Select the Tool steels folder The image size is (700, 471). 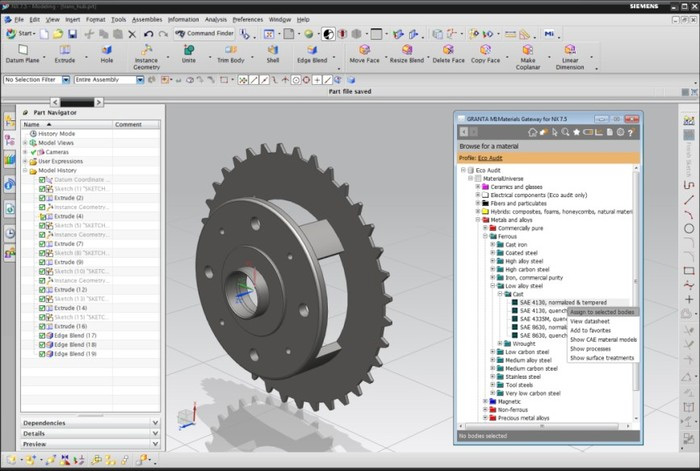point(519,385)
